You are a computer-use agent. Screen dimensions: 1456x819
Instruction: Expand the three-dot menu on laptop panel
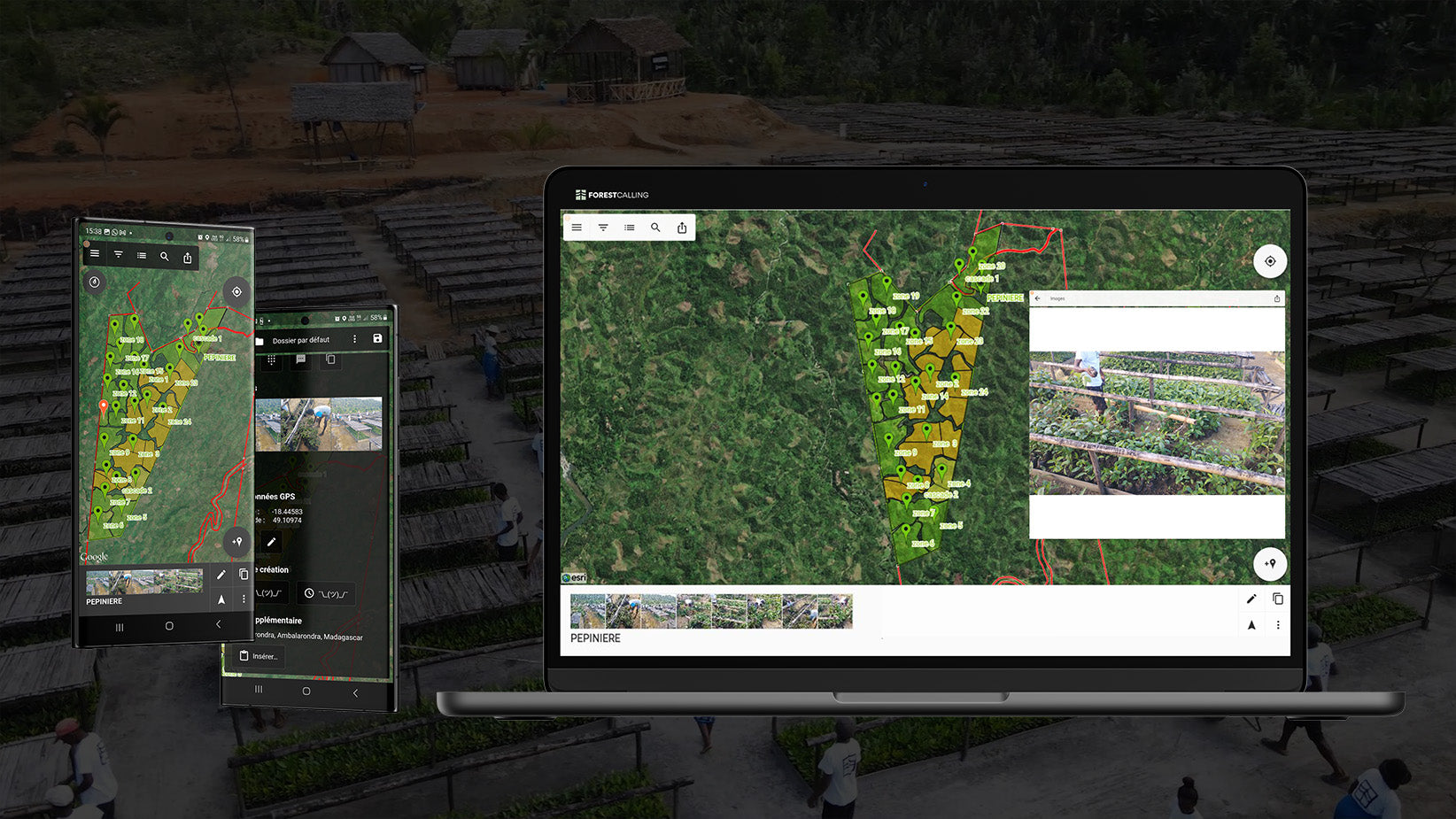(1278, 625)
